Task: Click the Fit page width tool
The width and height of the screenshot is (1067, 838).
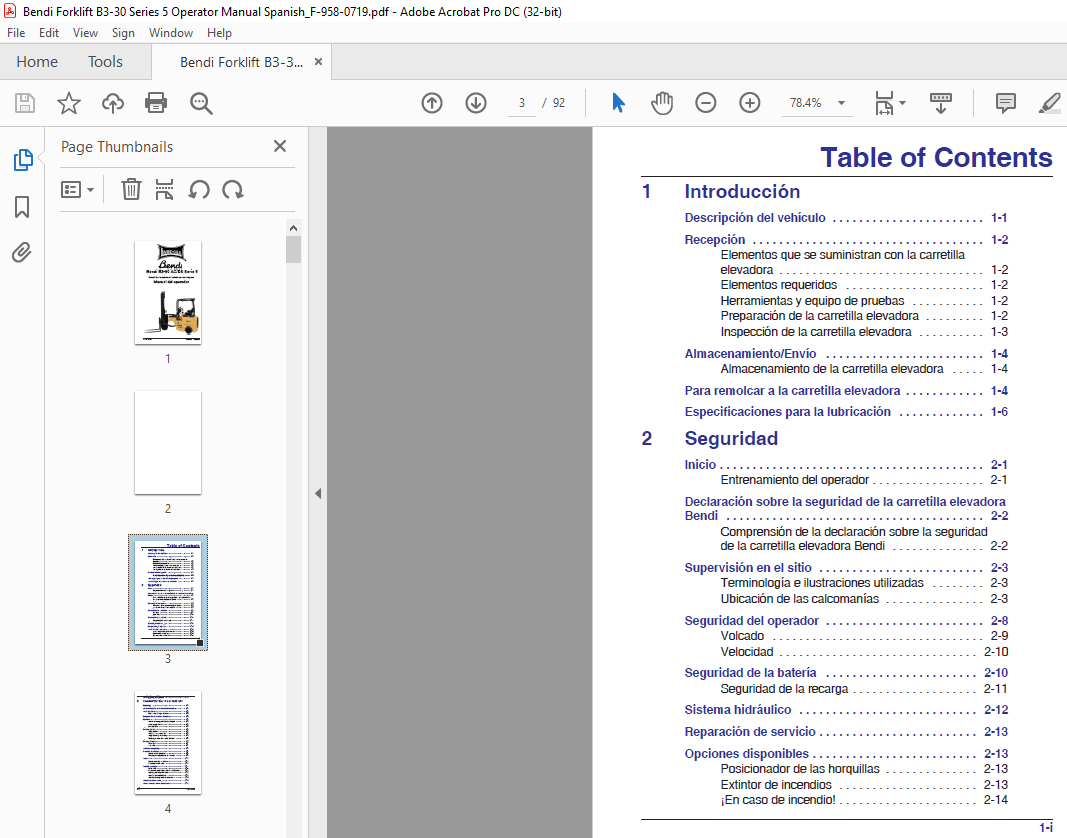Action: point(884,103)
